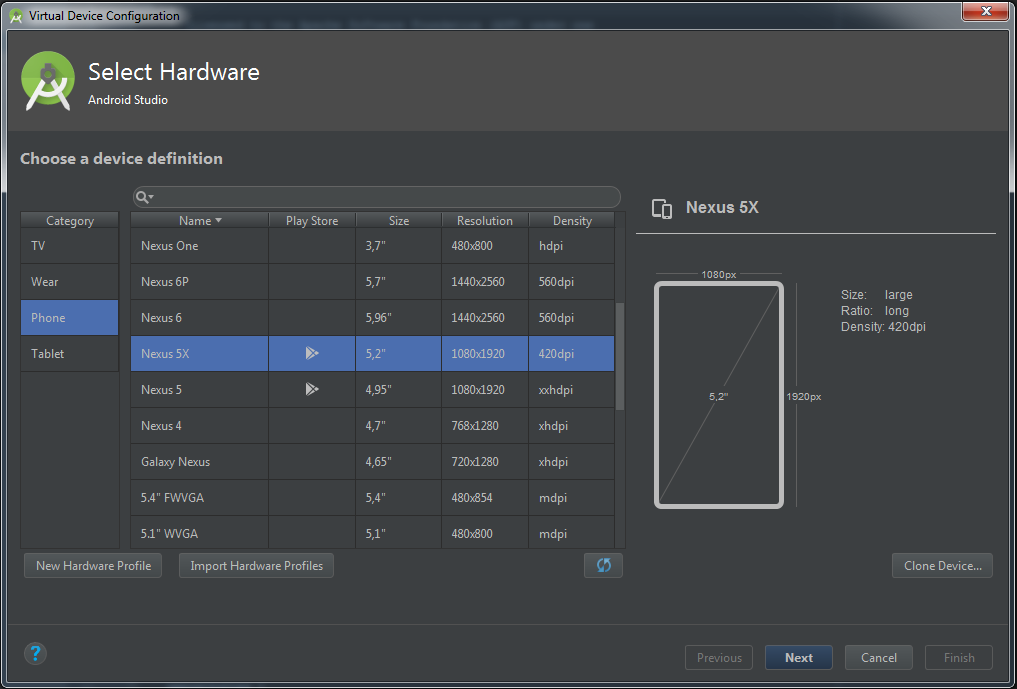This screenshot has height=689, width=1017.
Task: Click the Android Studio logo in header
Action: pos(48,81)
